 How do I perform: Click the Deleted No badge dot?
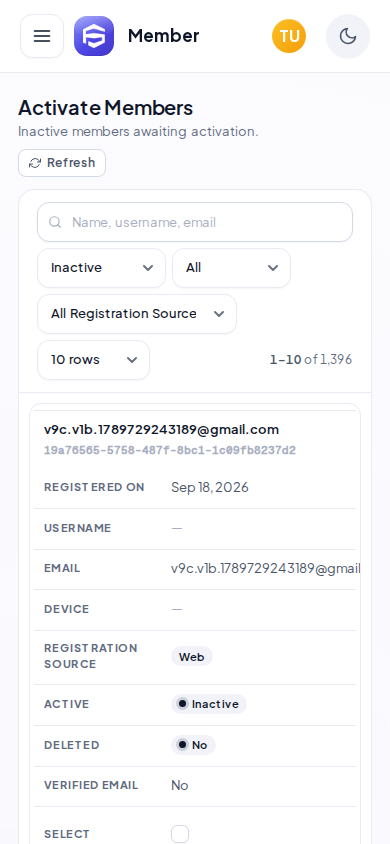click(182, 744)
